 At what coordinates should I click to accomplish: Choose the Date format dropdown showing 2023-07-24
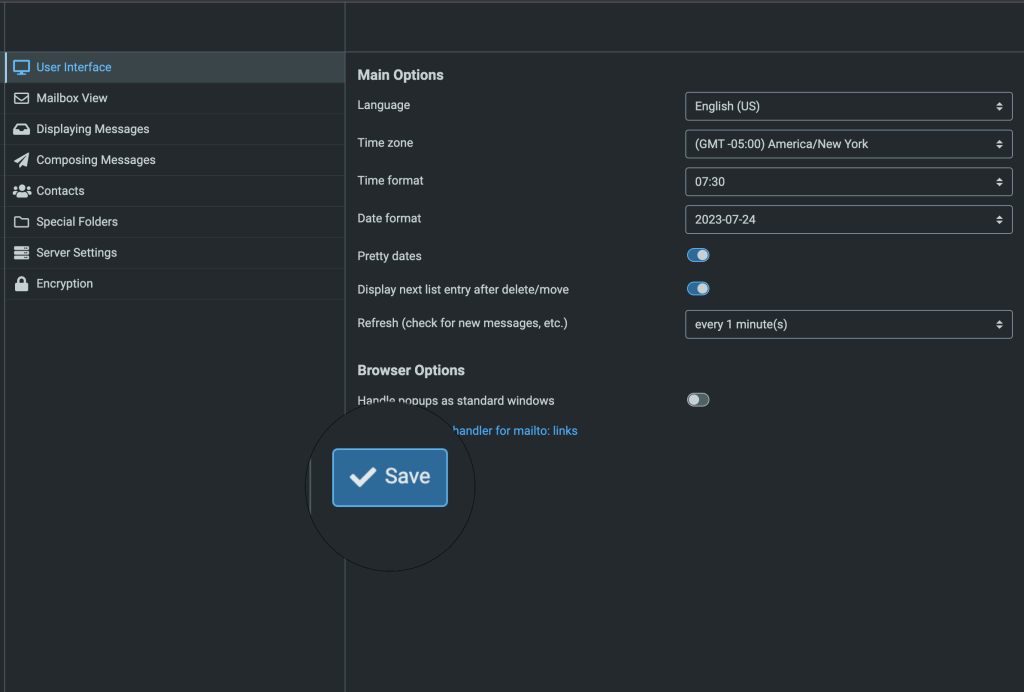848,219
